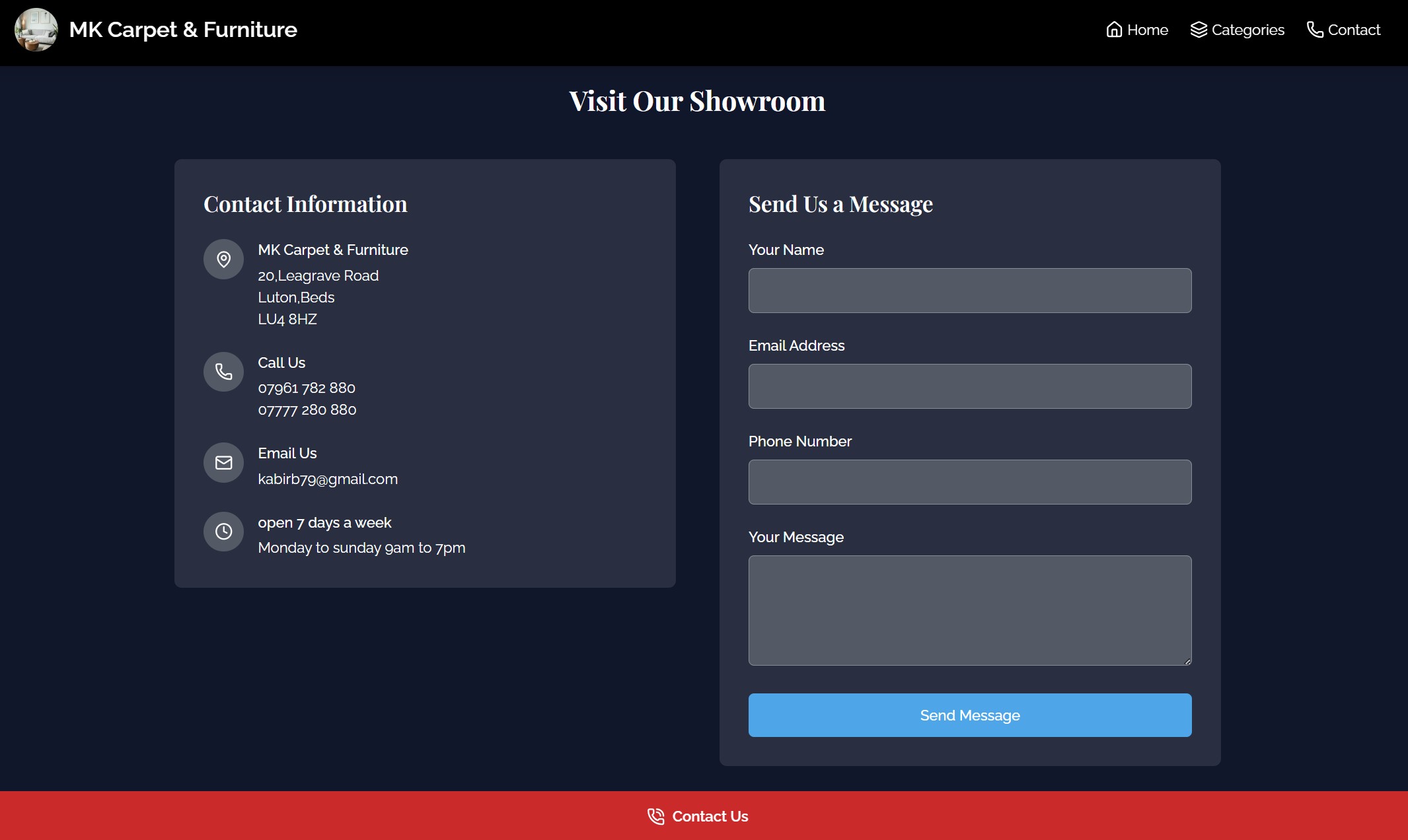
Task: Click inside the Your Message textarea
Action: (x=969, y=610)
